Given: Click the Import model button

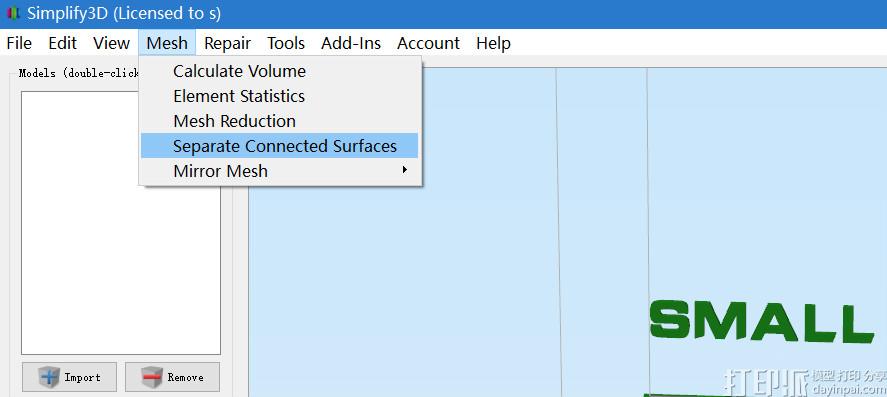Looking at the screenshot, I should (x=70, y=377).
